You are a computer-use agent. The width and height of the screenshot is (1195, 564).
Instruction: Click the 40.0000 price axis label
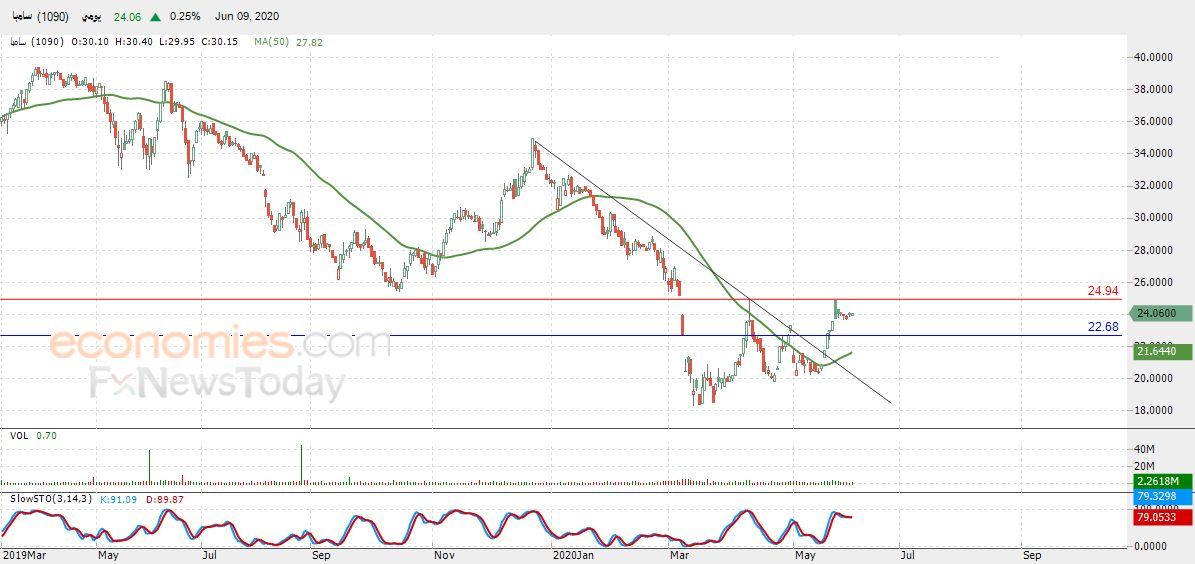pos(1155,57)
